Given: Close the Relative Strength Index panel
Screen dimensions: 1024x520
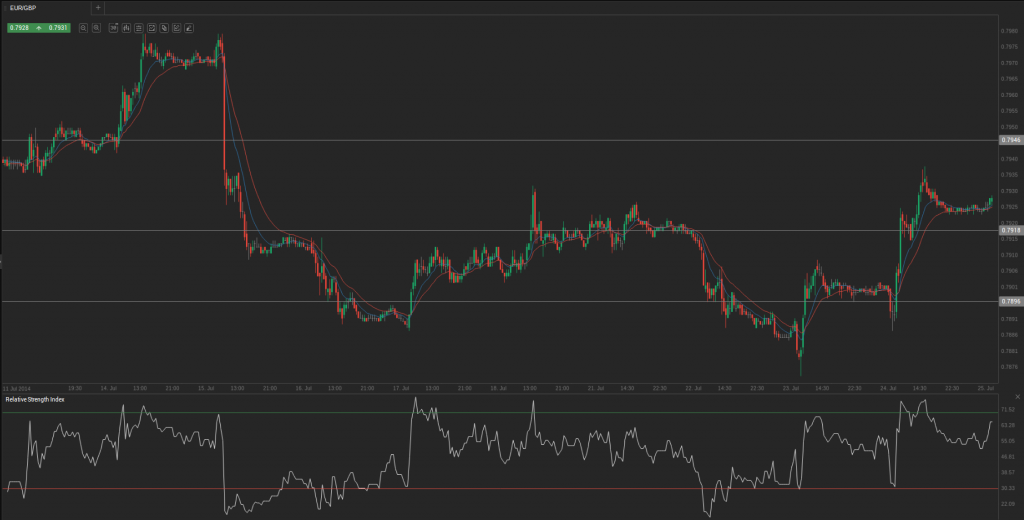Looking at the screenshot, I should [1017, 397].
